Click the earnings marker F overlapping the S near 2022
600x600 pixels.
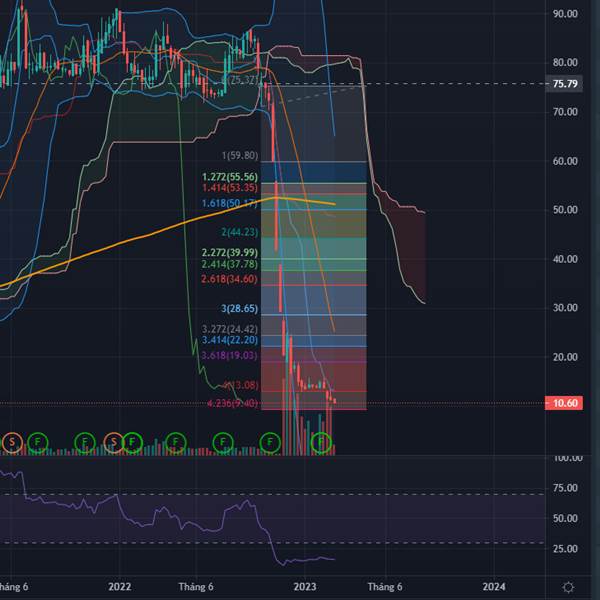click(132, 442)
